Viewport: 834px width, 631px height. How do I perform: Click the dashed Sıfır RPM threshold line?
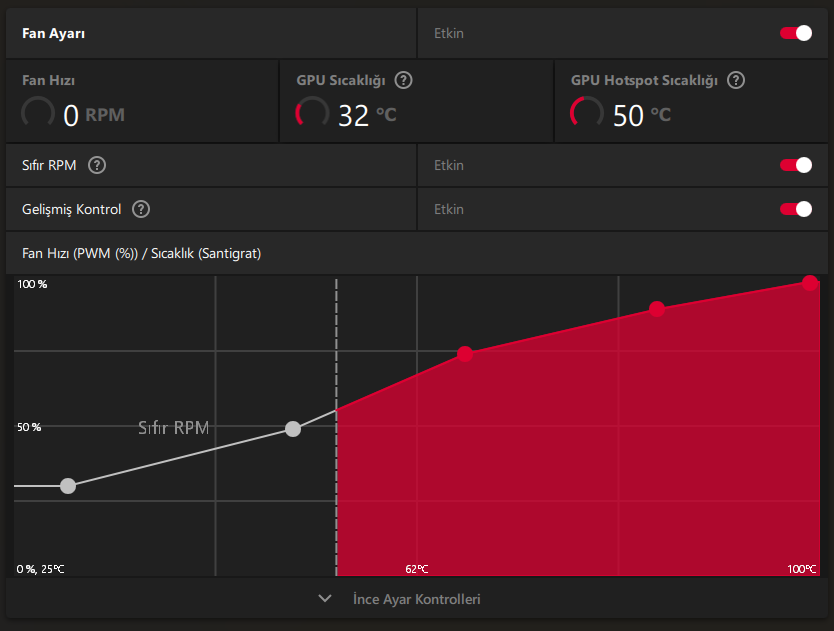click(336, 426)
